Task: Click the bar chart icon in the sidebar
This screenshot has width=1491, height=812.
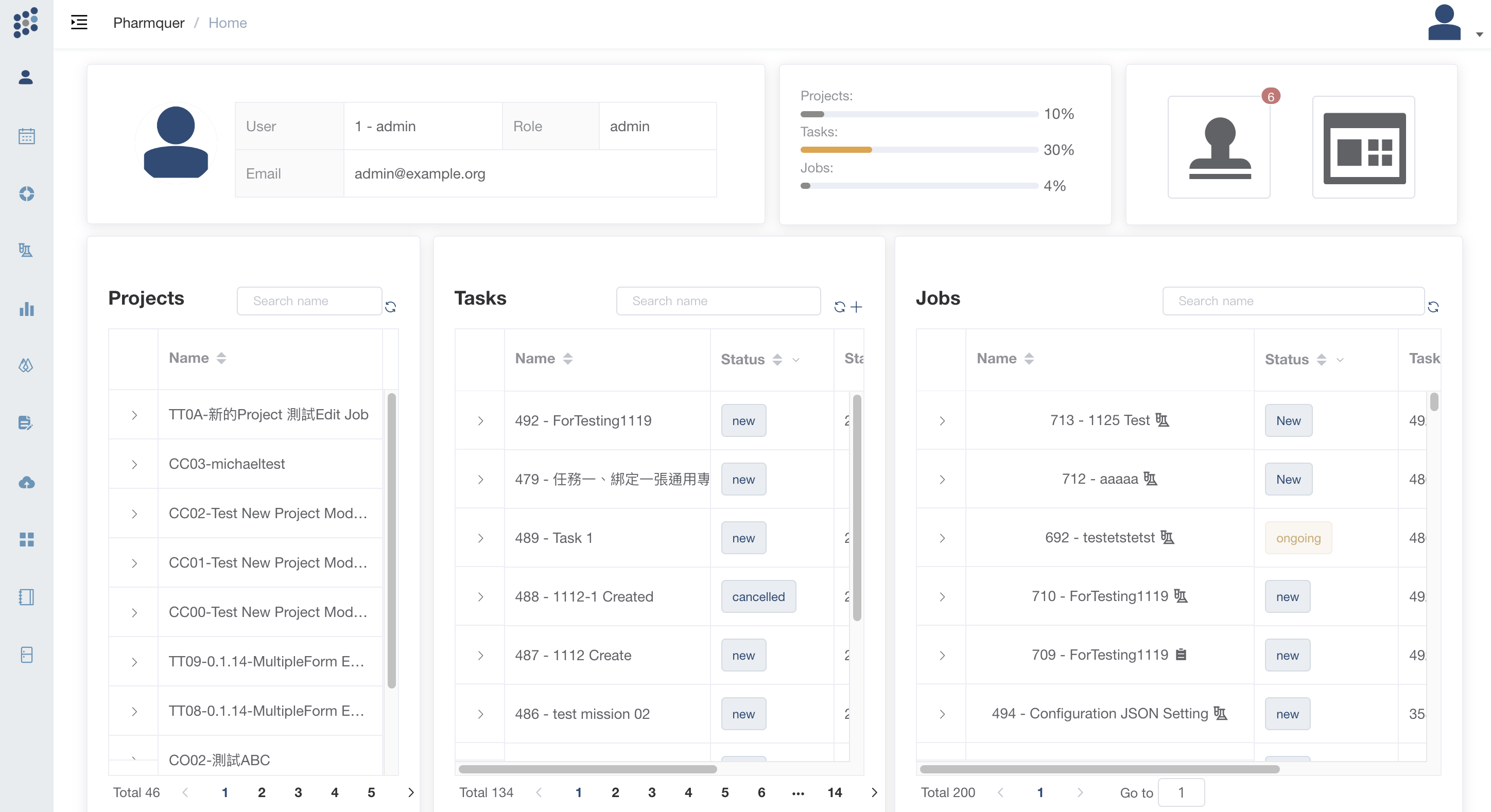Action: click(26, 309)
